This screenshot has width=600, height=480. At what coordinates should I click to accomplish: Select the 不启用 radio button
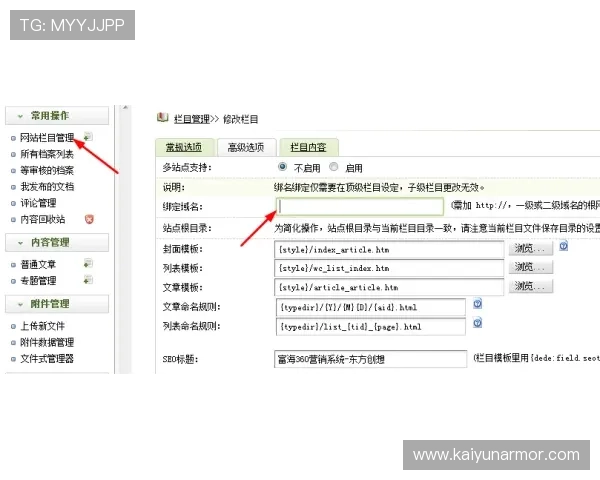282,167
